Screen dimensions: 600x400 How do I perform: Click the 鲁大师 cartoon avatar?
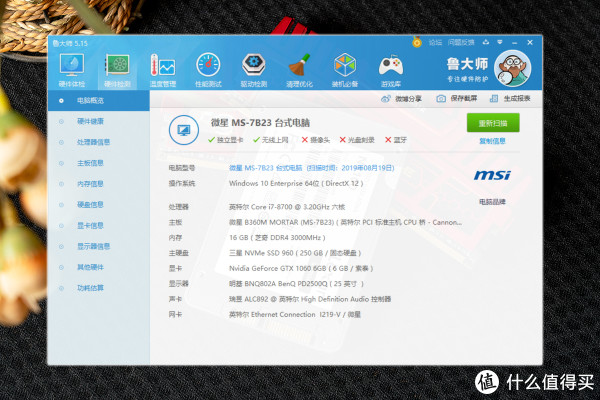click(x=512, y=69)
